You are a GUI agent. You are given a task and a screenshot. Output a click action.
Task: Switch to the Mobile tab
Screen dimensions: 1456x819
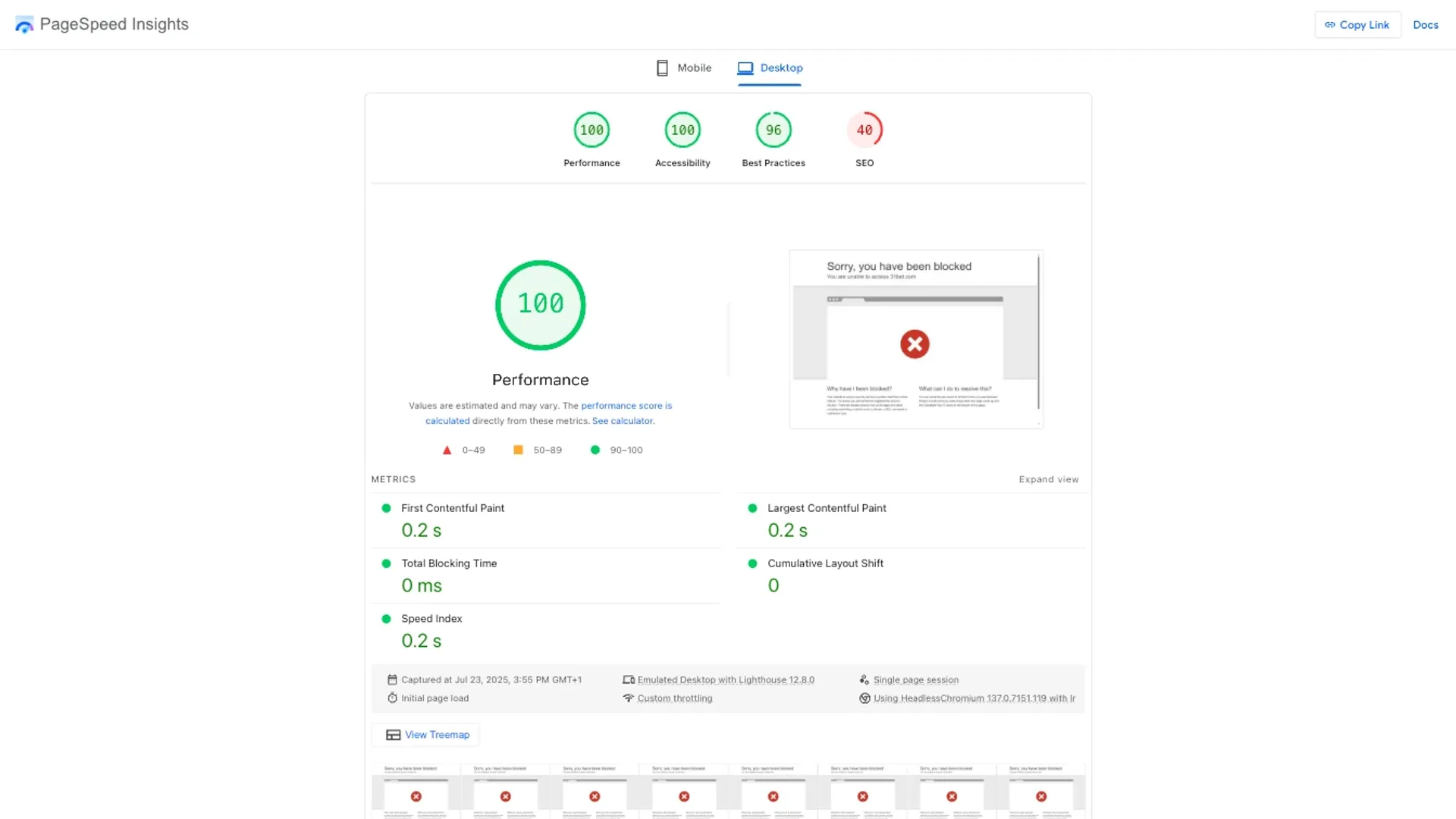[x=684, y=67]
